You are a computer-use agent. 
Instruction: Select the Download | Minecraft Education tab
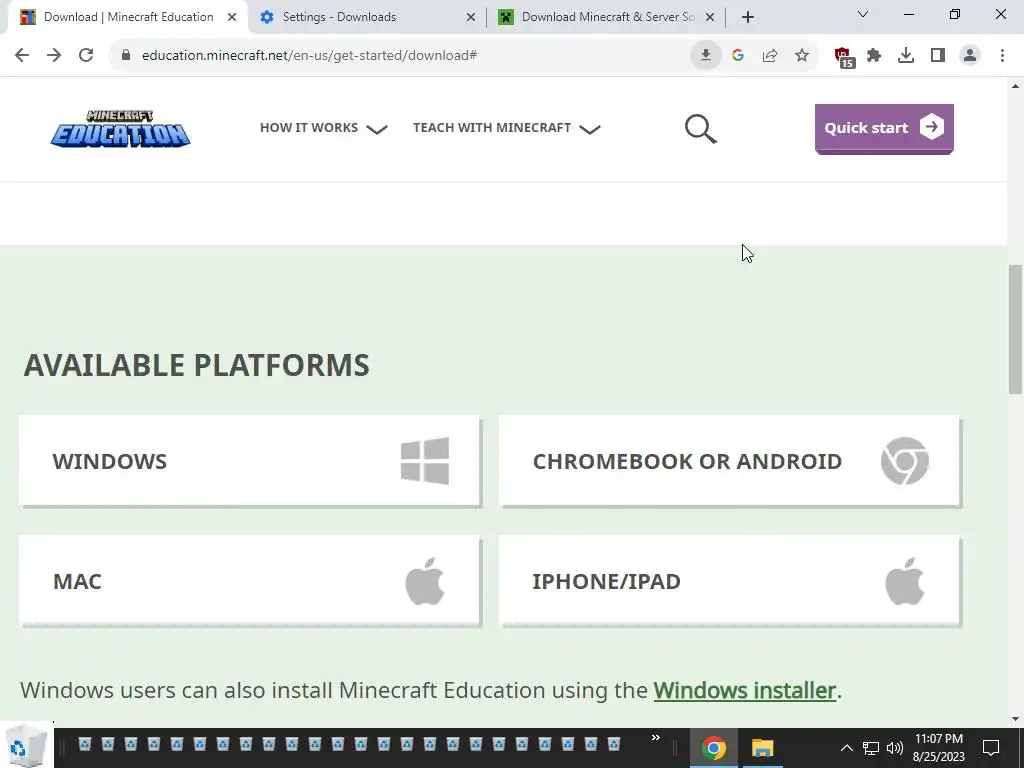tap(128, 17)
